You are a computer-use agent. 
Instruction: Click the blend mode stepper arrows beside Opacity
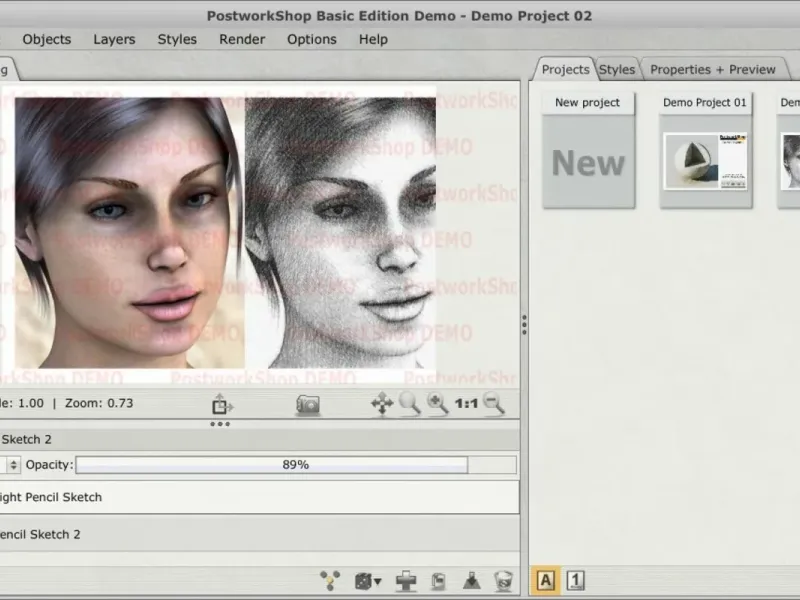coord(13,465)
